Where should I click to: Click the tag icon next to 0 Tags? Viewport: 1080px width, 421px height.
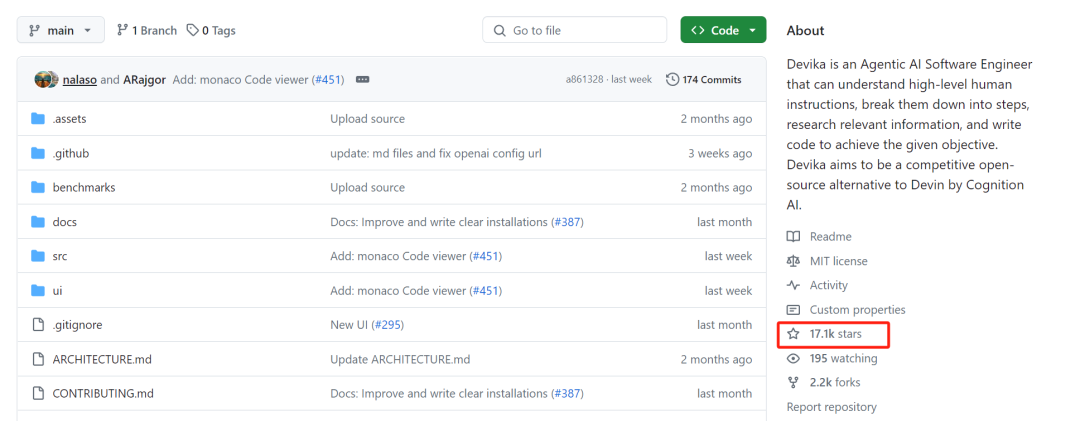(193, 30)
